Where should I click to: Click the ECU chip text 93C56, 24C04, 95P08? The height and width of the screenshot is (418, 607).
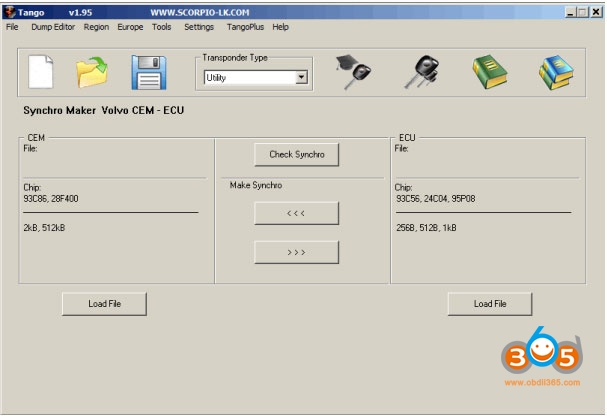[436, 199]
